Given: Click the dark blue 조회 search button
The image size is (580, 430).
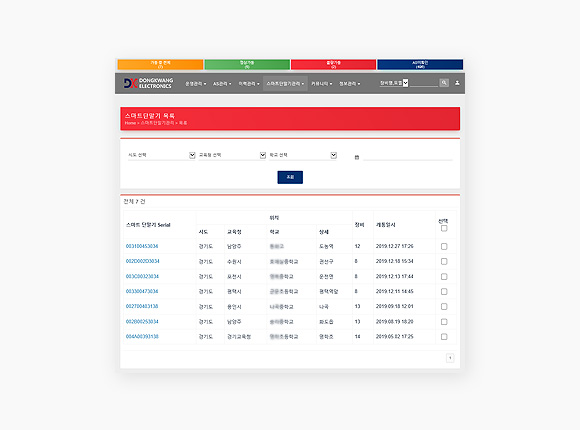Looking at the screenshot, I should point(290,177).
